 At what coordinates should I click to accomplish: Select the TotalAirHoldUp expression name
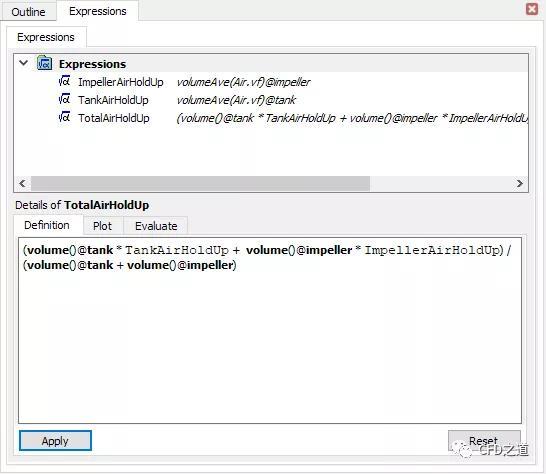click(114, 118)
